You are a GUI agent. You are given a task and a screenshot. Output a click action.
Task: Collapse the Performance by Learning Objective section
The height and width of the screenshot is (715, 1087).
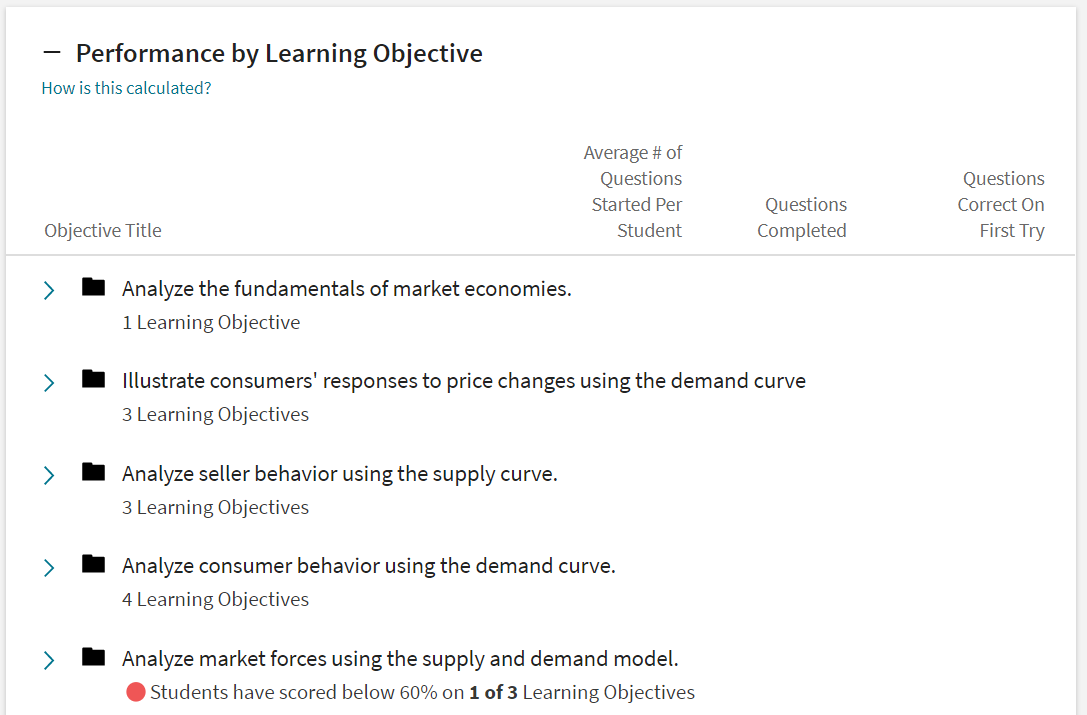[x=50, y=53]
